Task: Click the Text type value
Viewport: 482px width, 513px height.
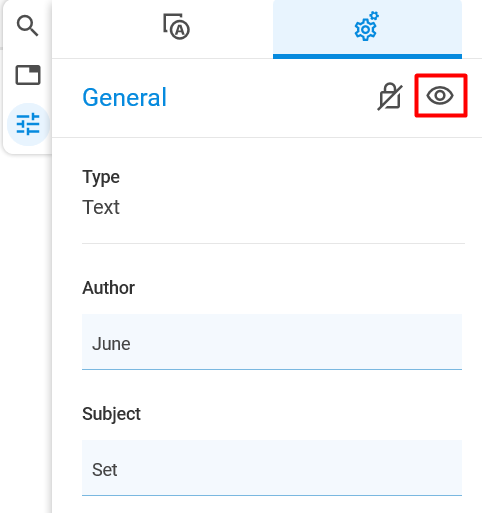Action: pyautogui.click(x=101, y=207)
